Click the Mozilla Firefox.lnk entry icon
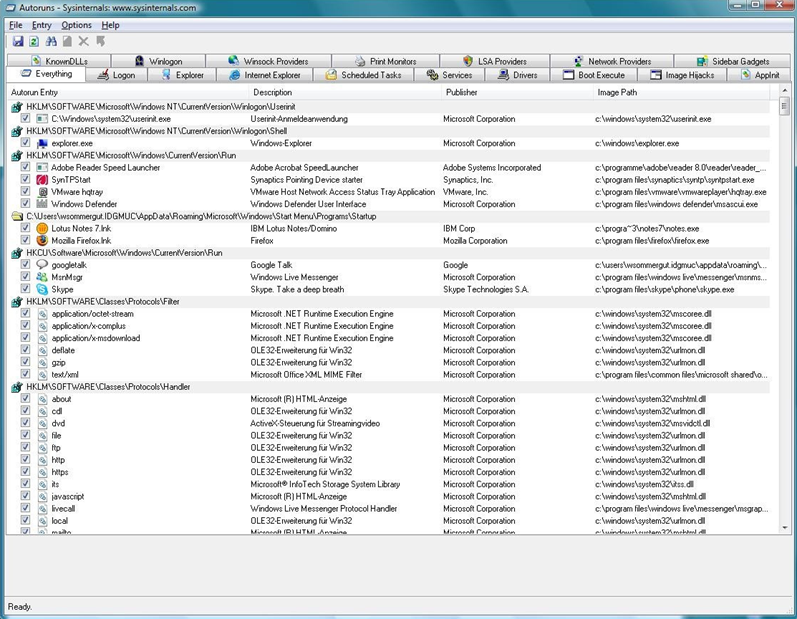Image resolution: width=797 pixels, height=619 pixels. [42, 240]
